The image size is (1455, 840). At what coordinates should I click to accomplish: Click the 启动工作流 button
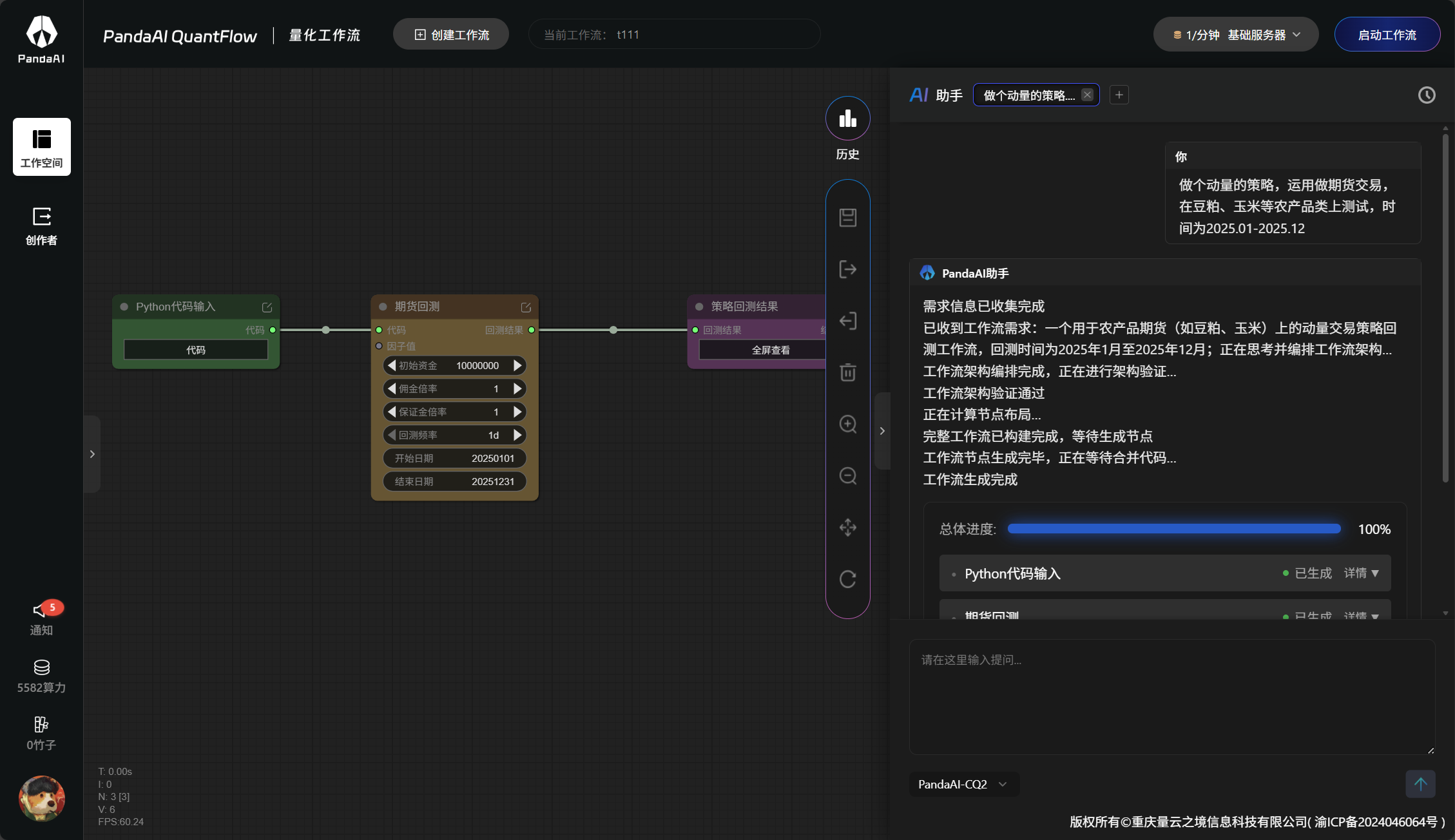pyautogui.click(x=1387, y=35)
